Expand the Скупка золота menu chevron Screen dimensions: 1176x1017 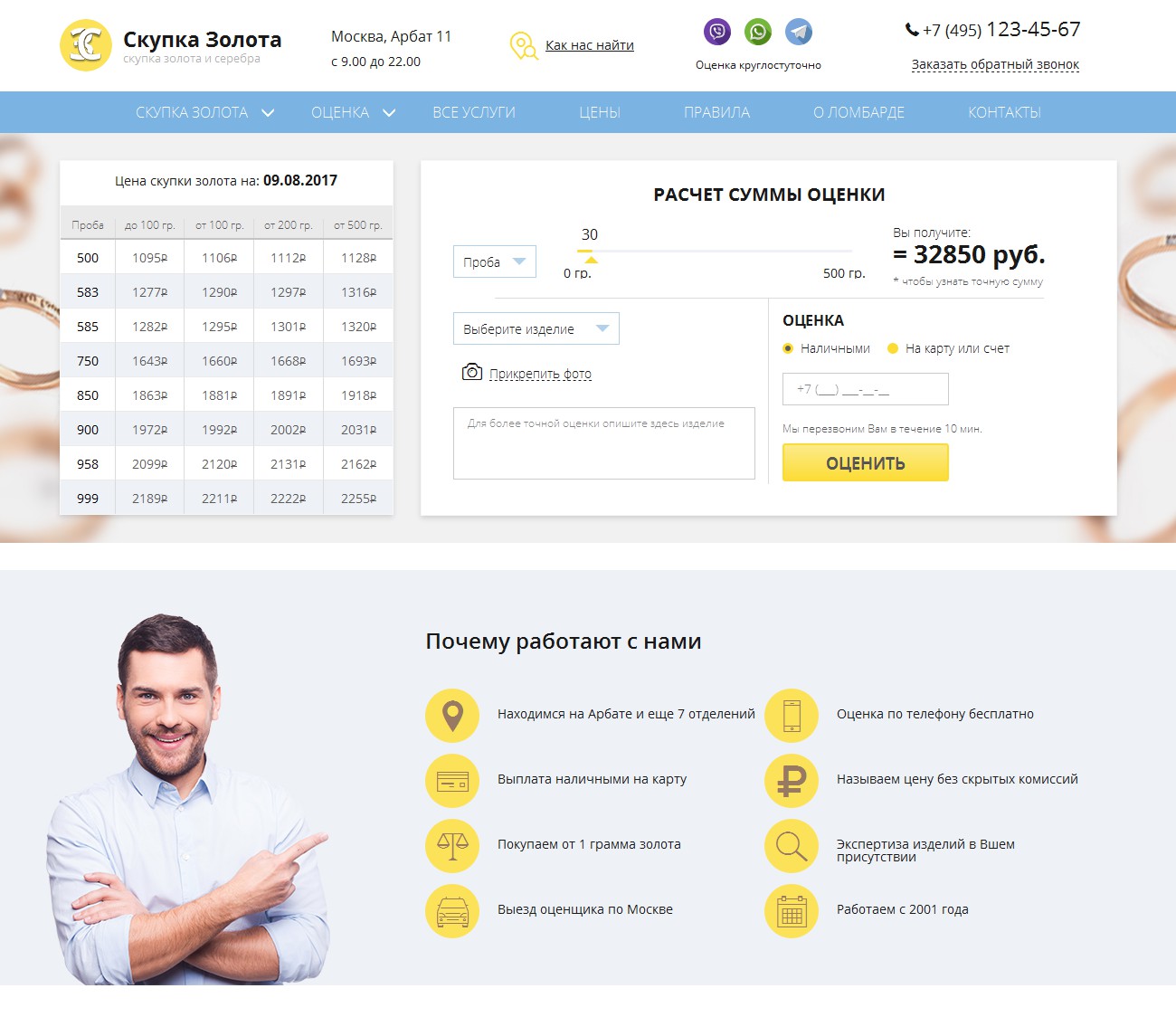coord(268,113)
